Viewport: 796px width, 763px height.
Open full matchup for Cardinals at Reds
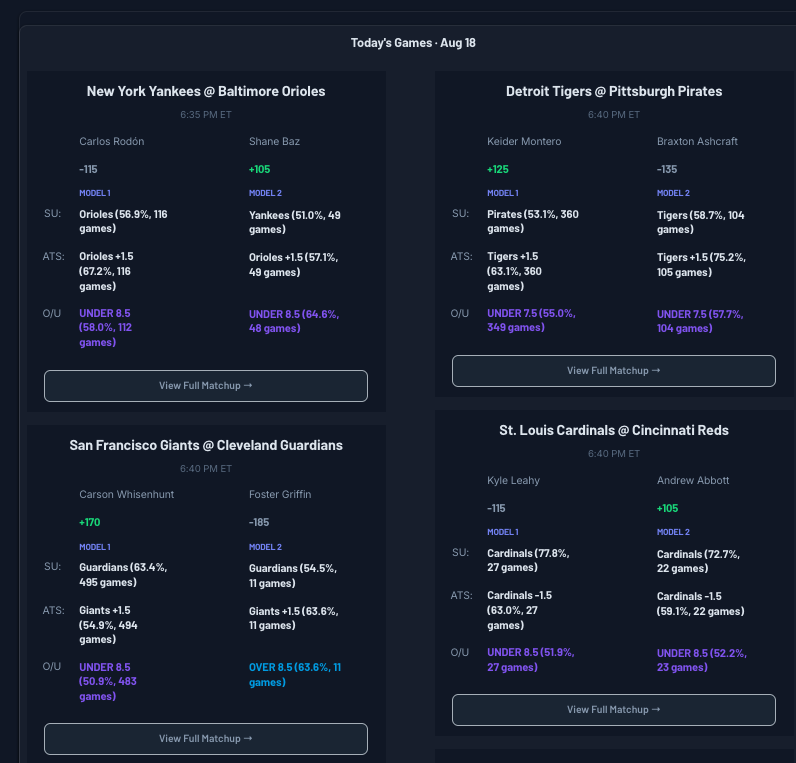tap(614, 710)
